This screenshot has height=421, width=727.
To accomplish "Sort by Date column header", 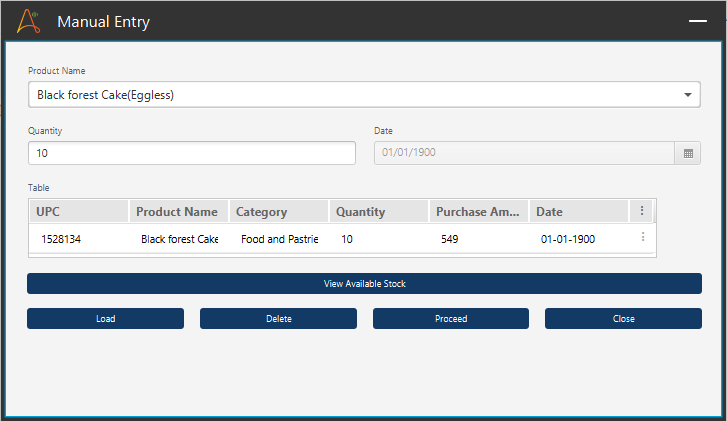I will (579, 211).
